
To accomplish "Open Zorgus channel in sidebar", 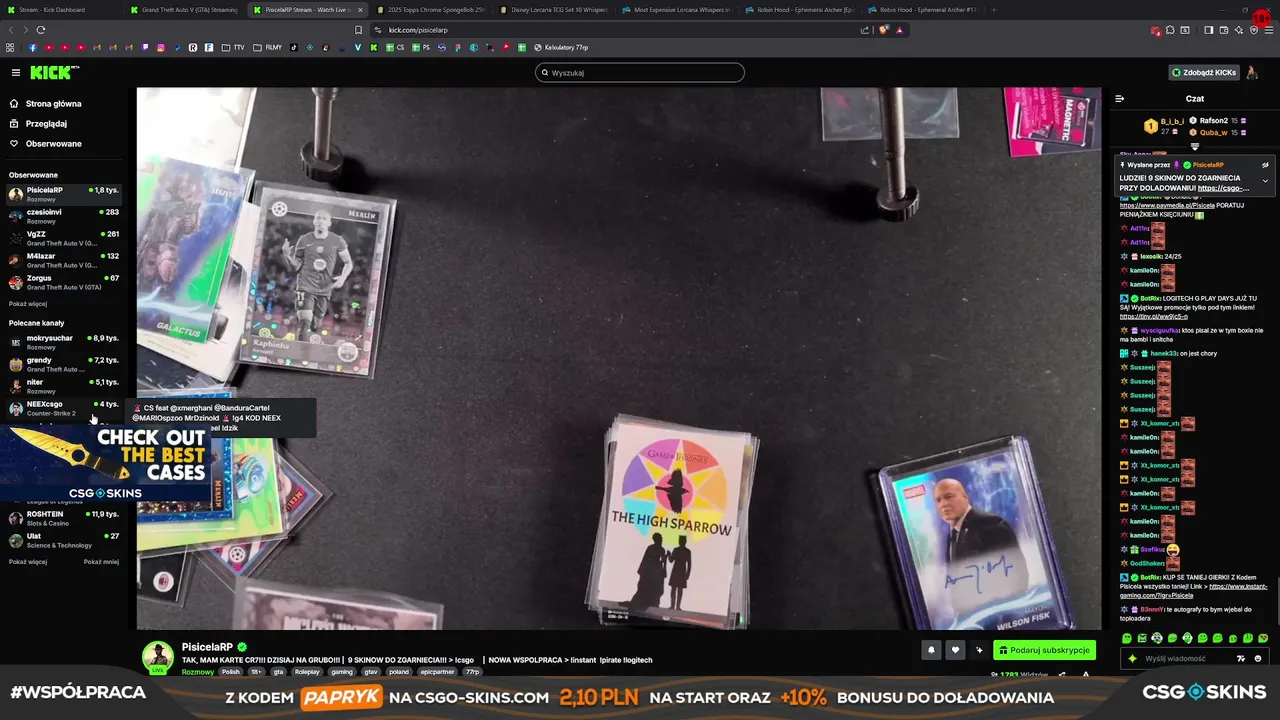I will pos(64,282).
